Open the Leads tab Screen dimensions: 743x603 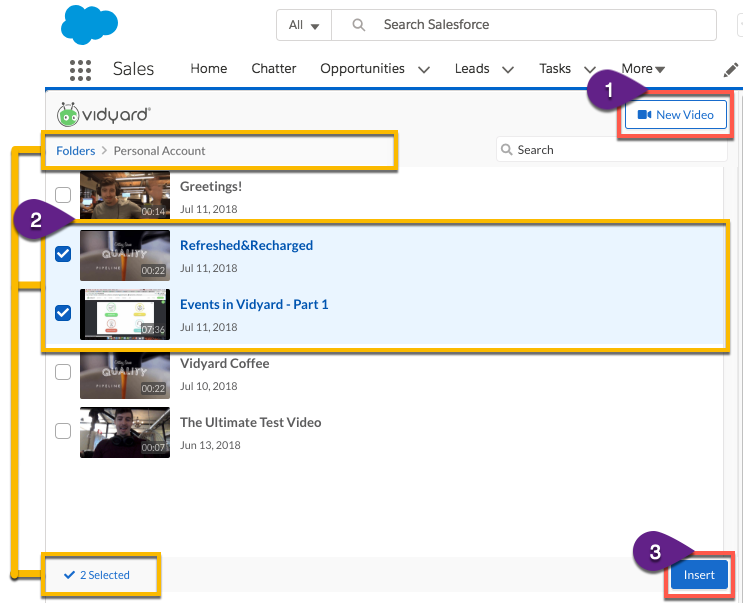pos(472,69)
